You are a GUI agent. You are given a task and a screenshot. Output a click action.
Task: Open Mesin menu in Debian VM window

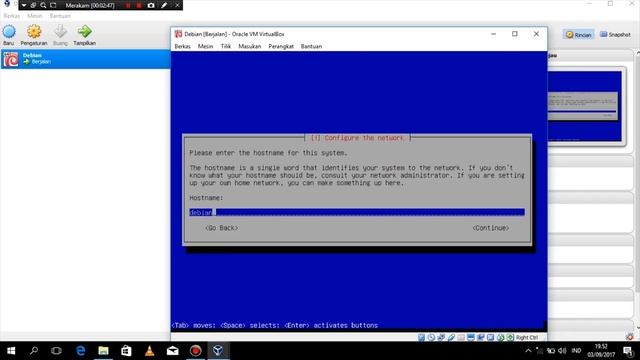pos(205,46)
